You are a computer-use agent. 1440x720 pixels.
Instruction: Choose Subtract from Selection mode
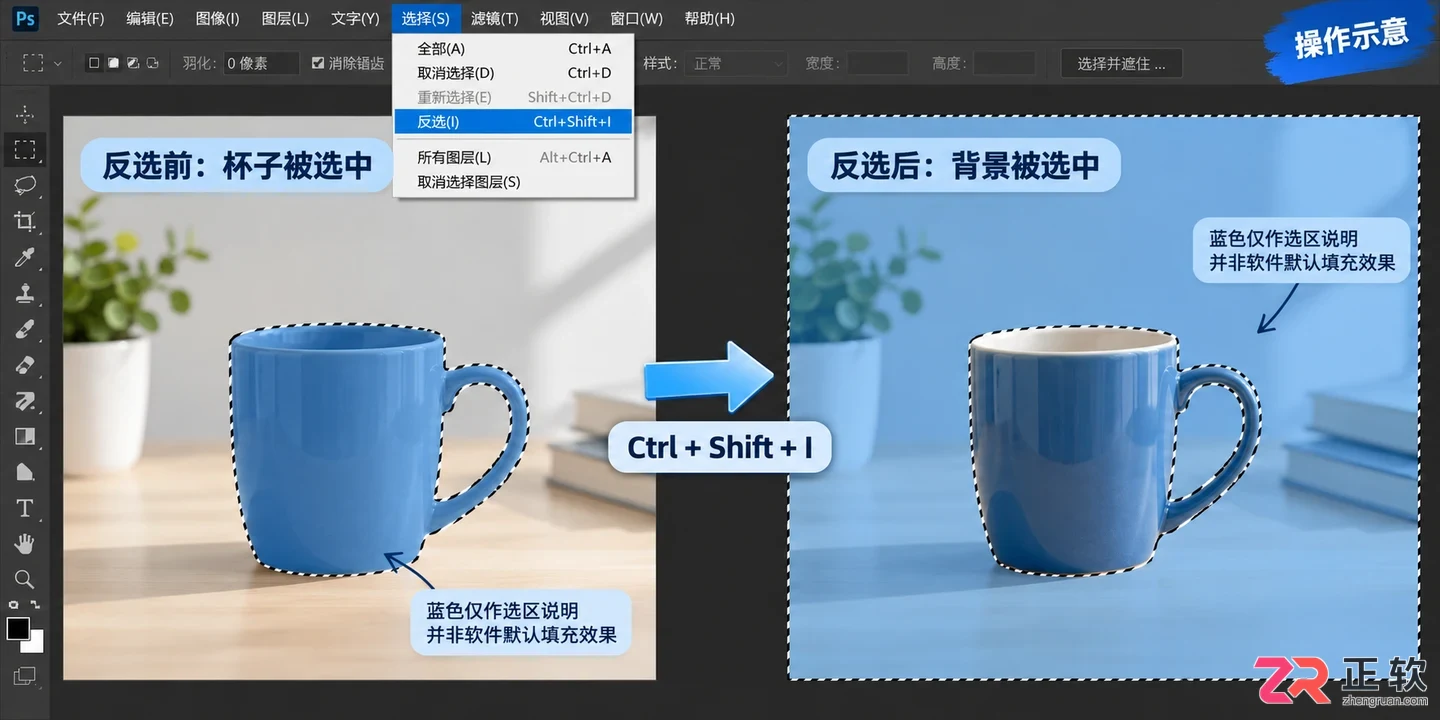tap(133, 63)
